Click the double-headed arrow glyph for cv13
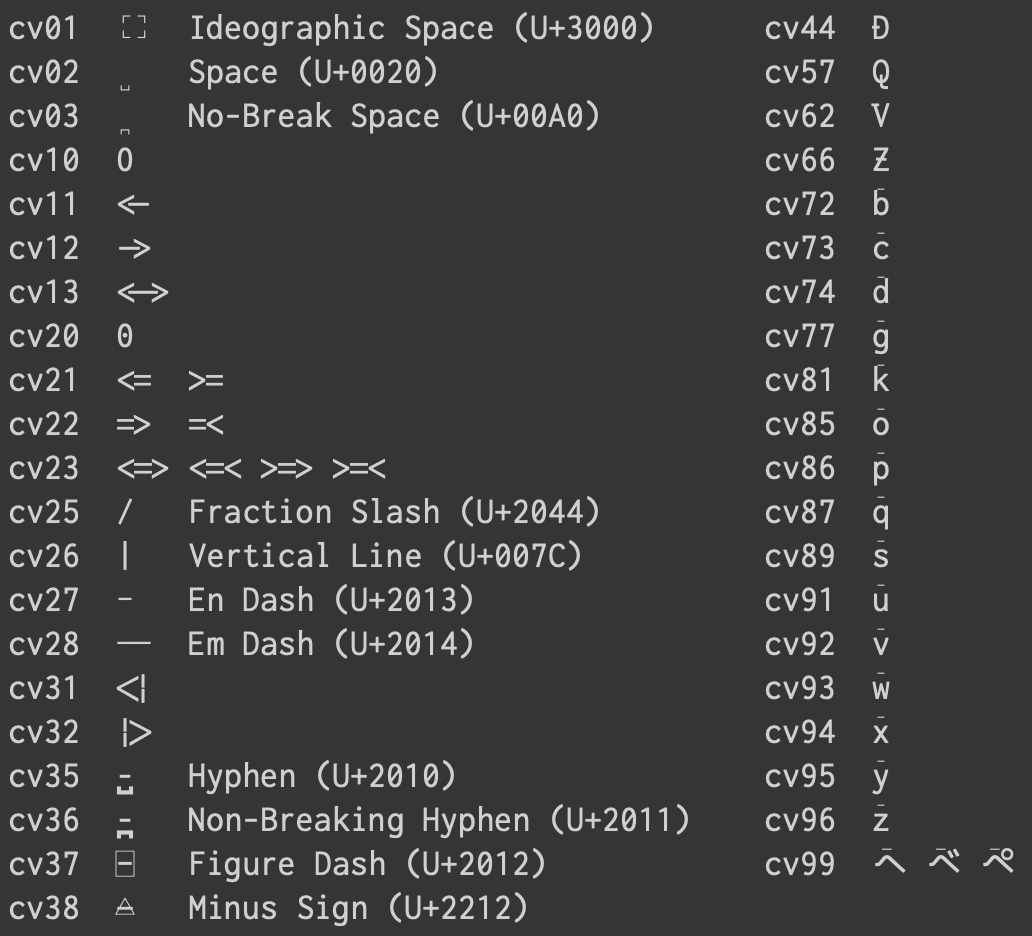This screenshot has height=936, width=1032. [143, 292]
